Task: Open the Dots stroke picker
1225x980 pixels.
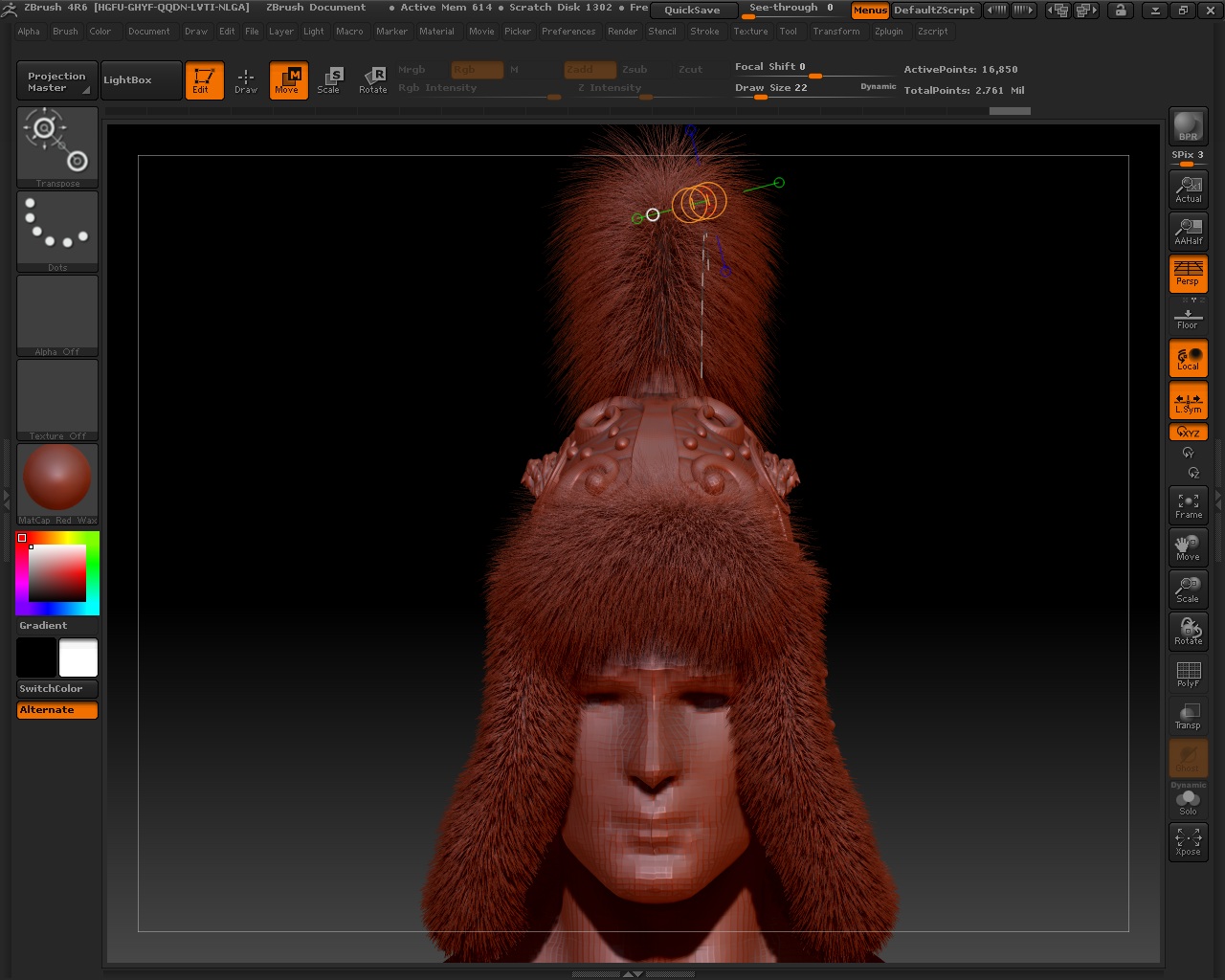Action: [57, 232]
